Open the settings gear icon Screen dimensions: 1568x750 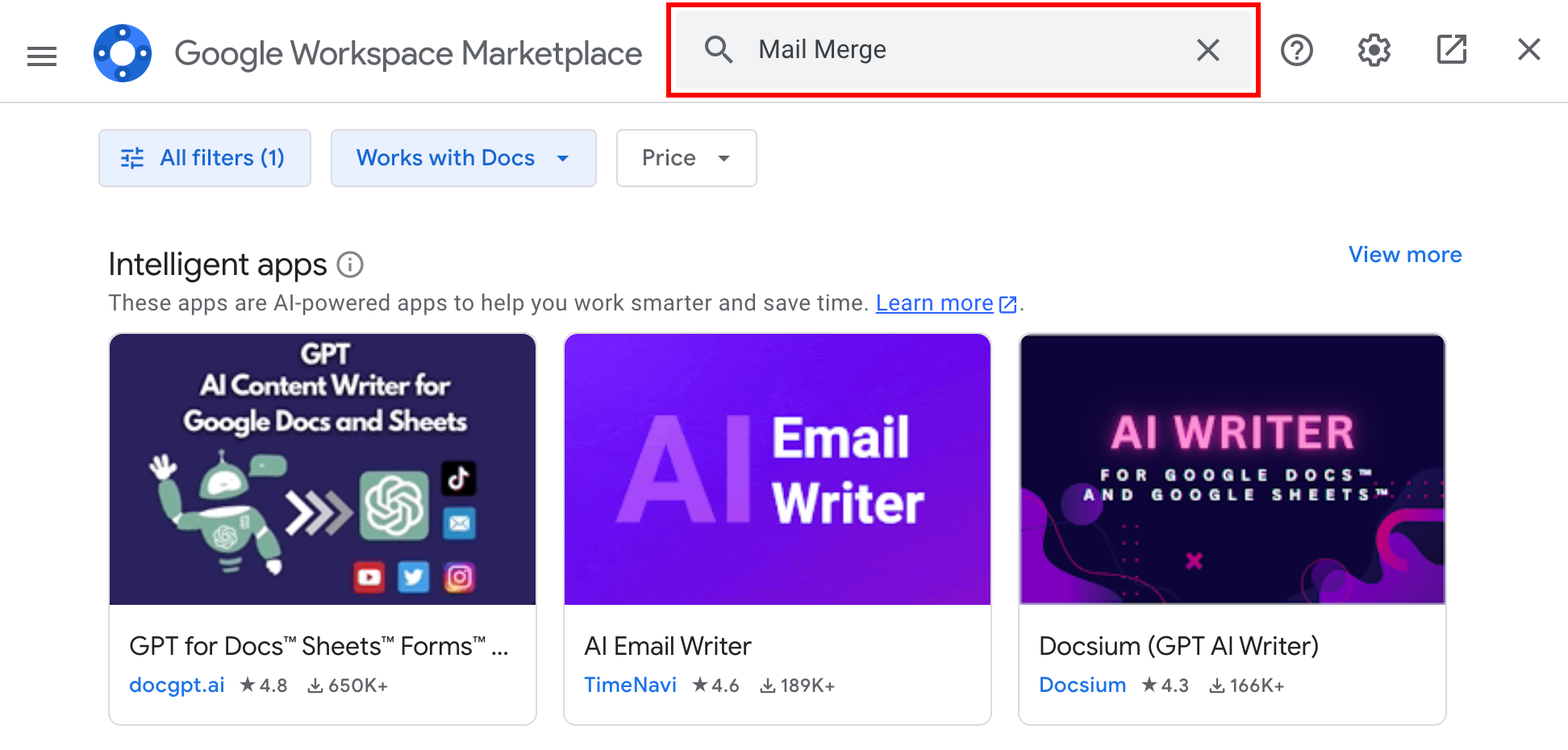[x=1374, y=51]
